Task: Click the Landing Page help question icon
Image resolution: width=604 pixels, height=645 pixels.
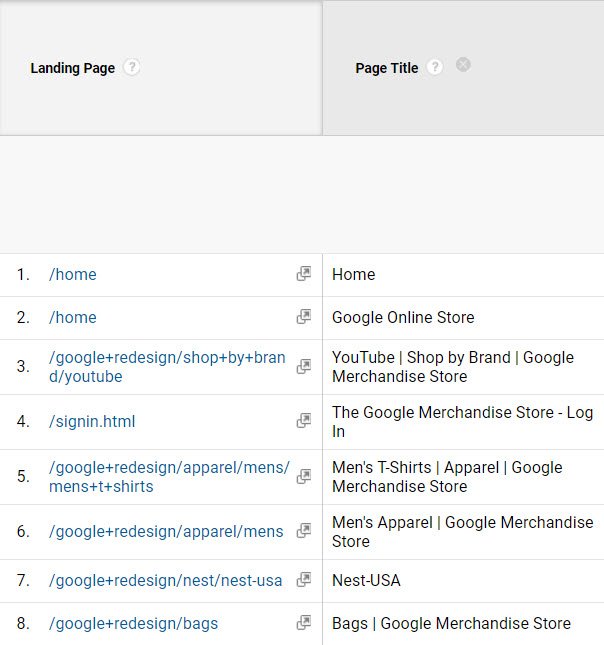Action: pos(132,68)
